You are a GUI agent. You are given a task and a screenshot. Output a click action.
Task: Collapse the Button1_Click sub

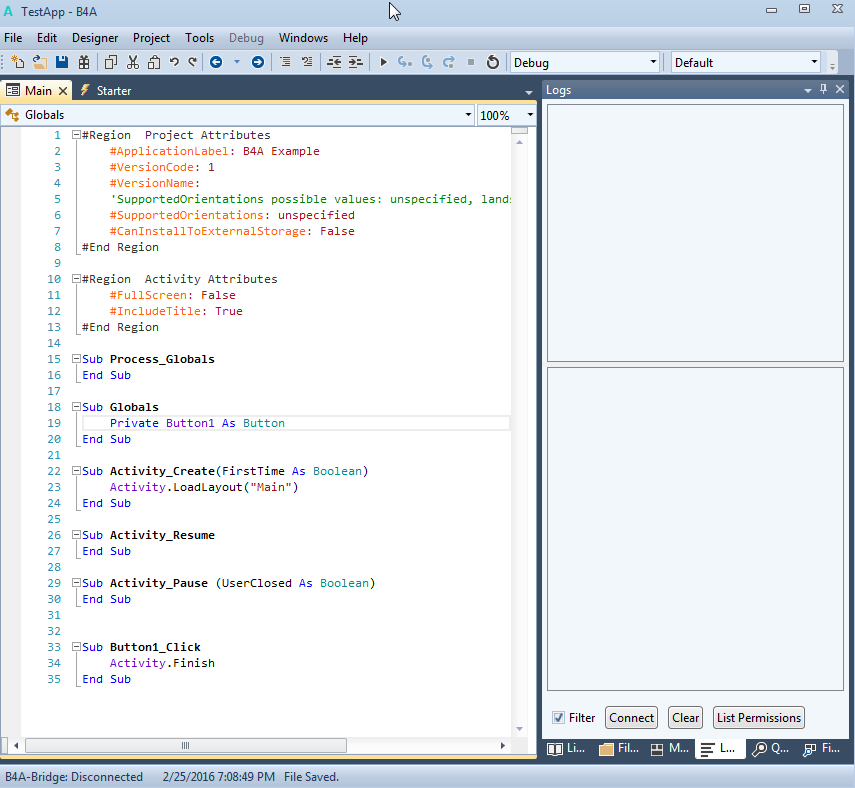(x=76, y=647)
